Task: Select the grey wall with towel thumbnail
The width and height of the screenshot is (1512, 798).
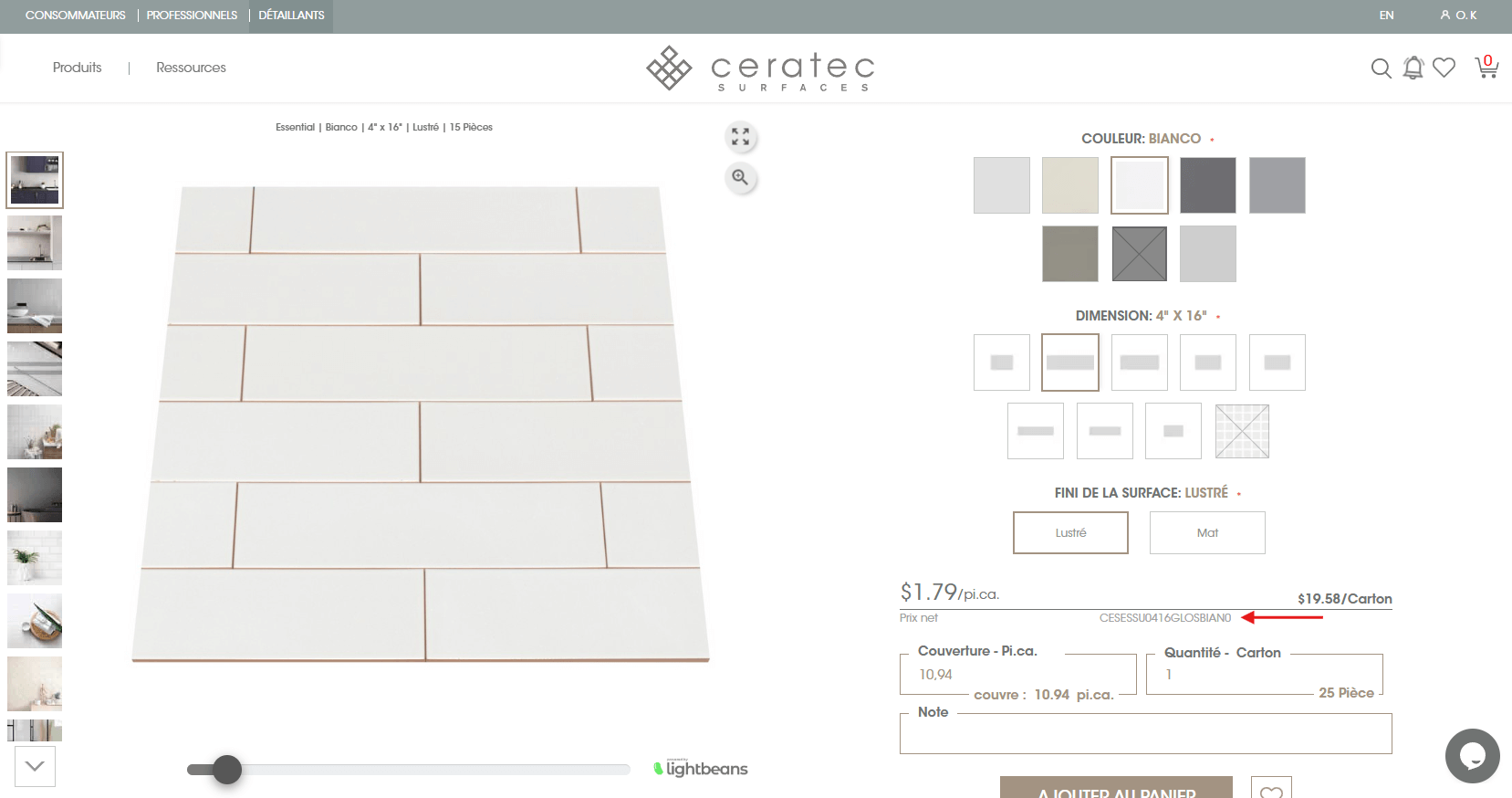Action: click(35, 306)
